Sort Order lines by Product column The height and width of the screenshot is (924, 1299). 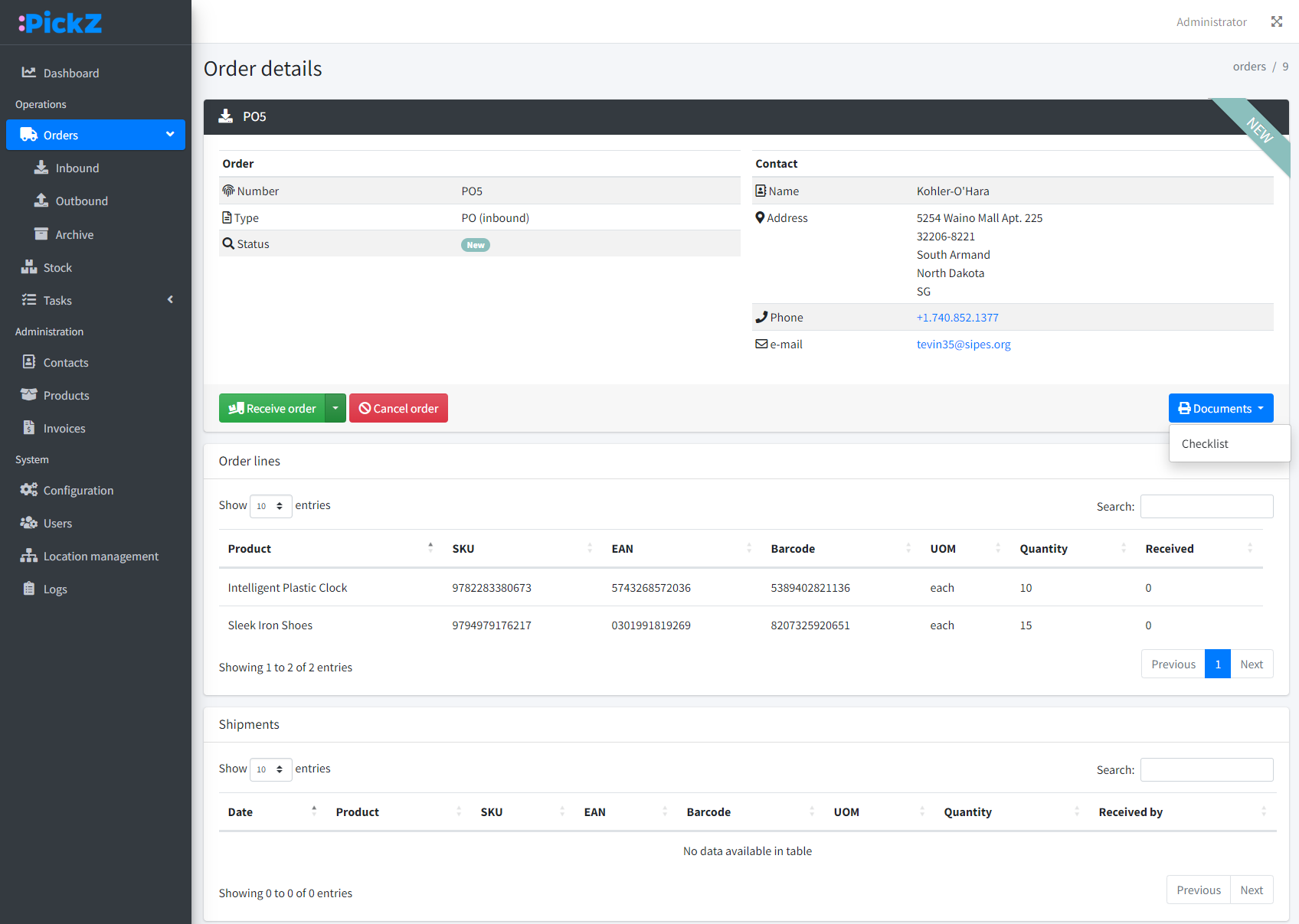(331, 548)
